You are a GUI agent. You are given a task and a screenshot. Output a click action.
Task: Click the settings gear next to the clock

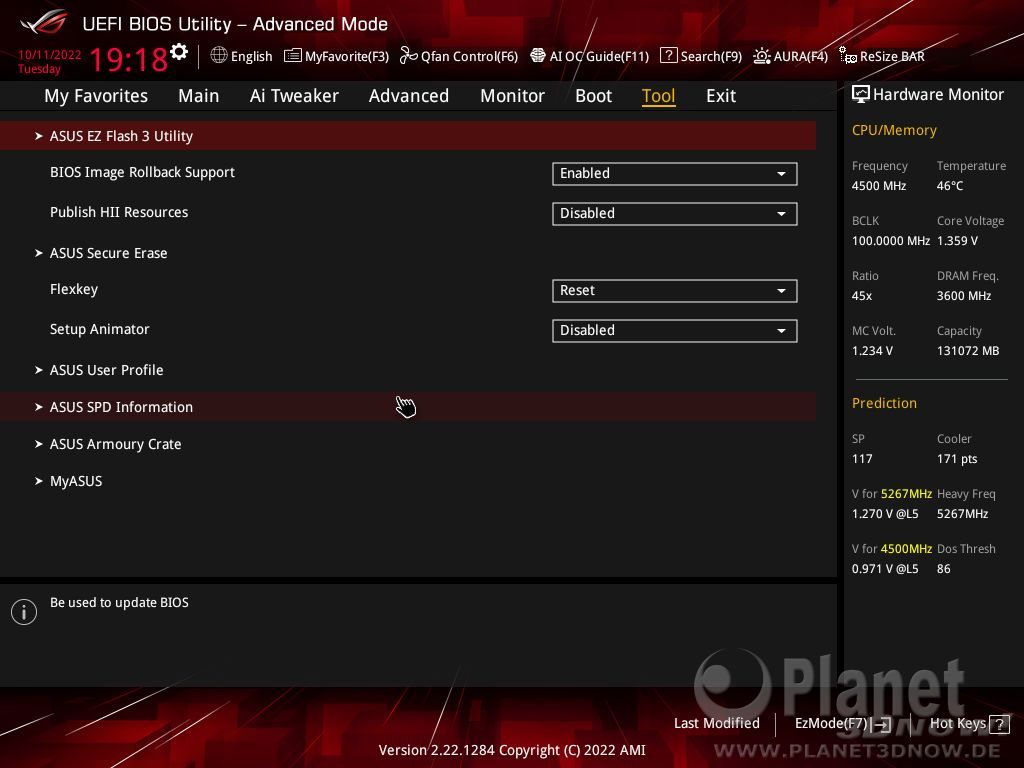click(179, 51)
